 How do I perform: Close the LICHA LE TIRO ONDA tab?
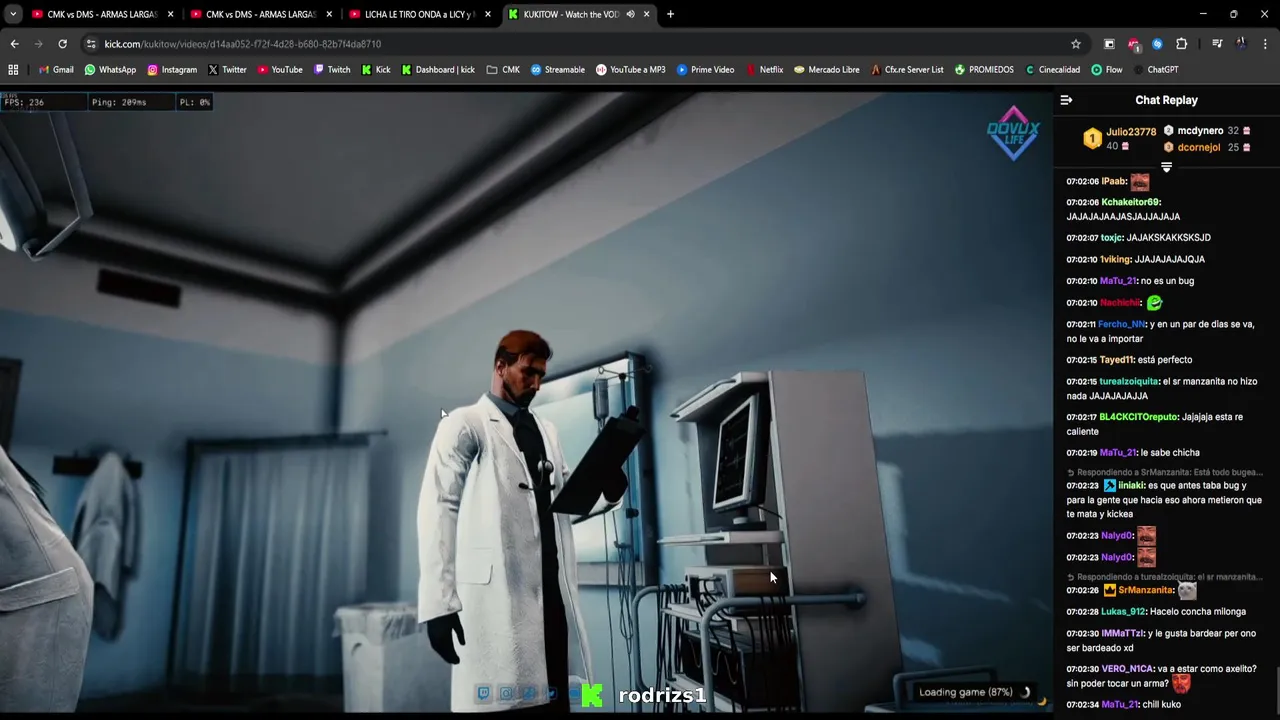tap(488, 14)
